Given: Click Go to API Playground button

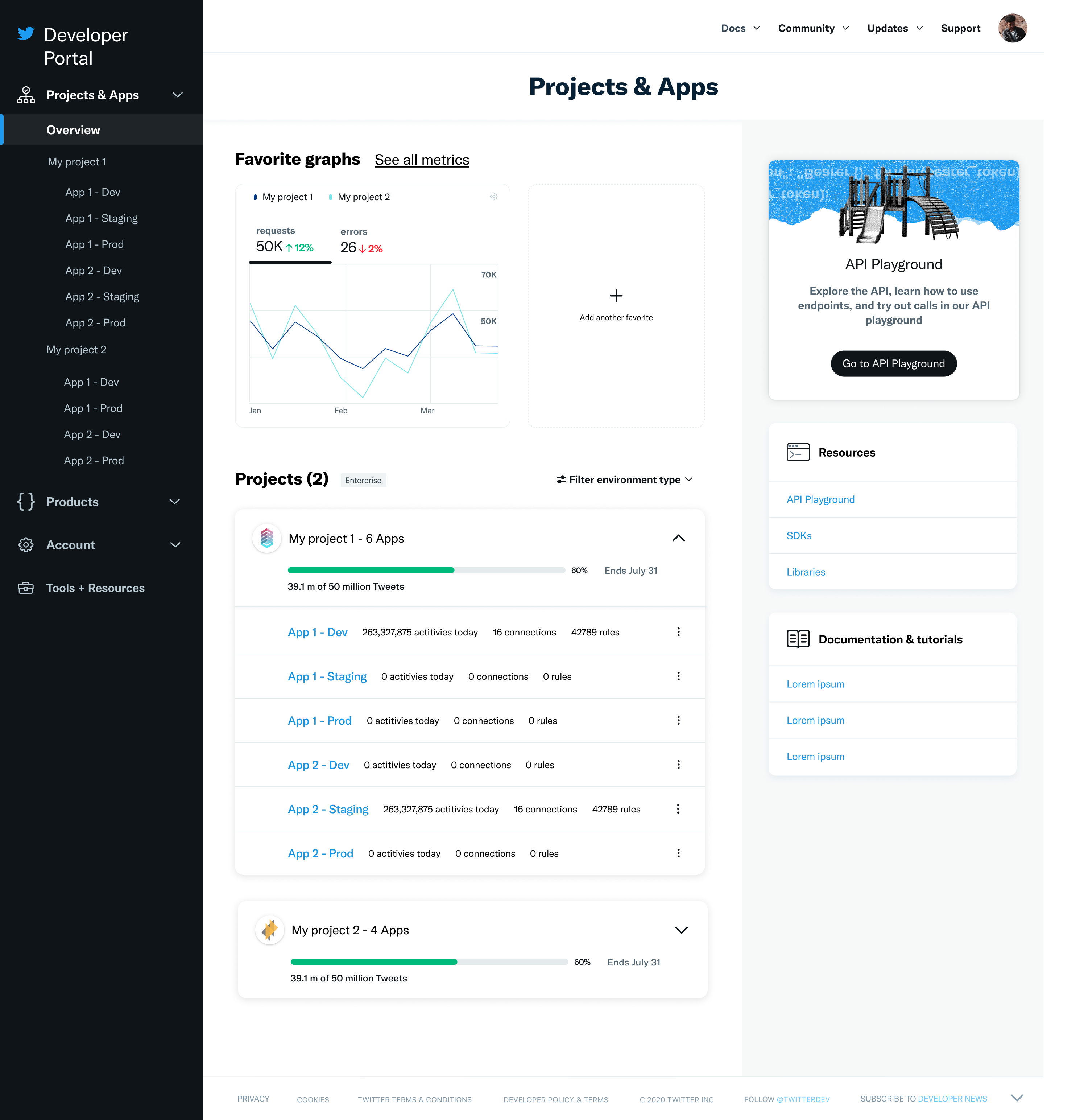Looking at the screenshot, I should point(893,363).
